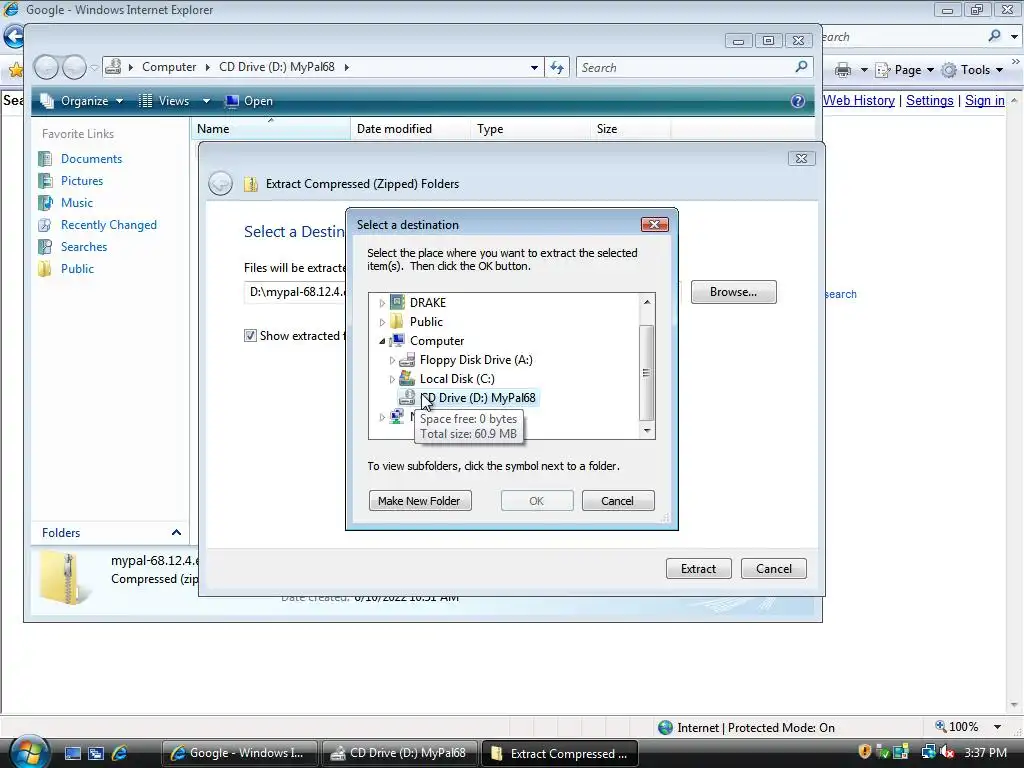This screenshot has width=1024, height=768.
Task: Click the Extract button
Action: coord(699,569)
